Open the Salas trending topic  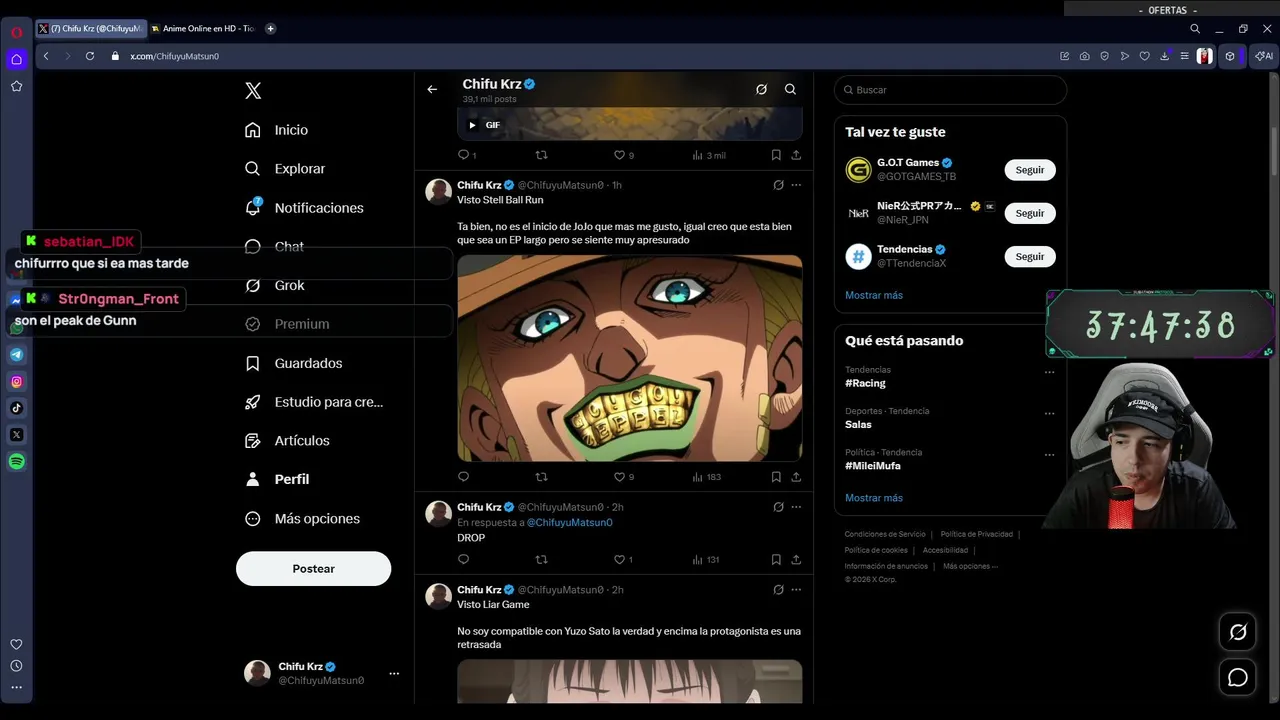pyautogui.click(x=858, y=425)
